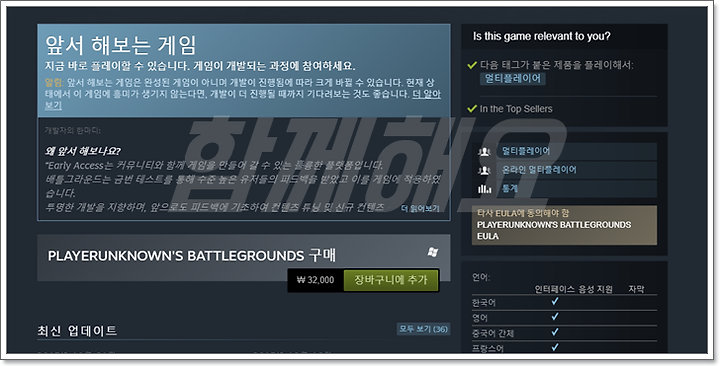720x366 pixels.
Task: Click the interface checkmark for 중국어 간체
Action: pos(555,332)
